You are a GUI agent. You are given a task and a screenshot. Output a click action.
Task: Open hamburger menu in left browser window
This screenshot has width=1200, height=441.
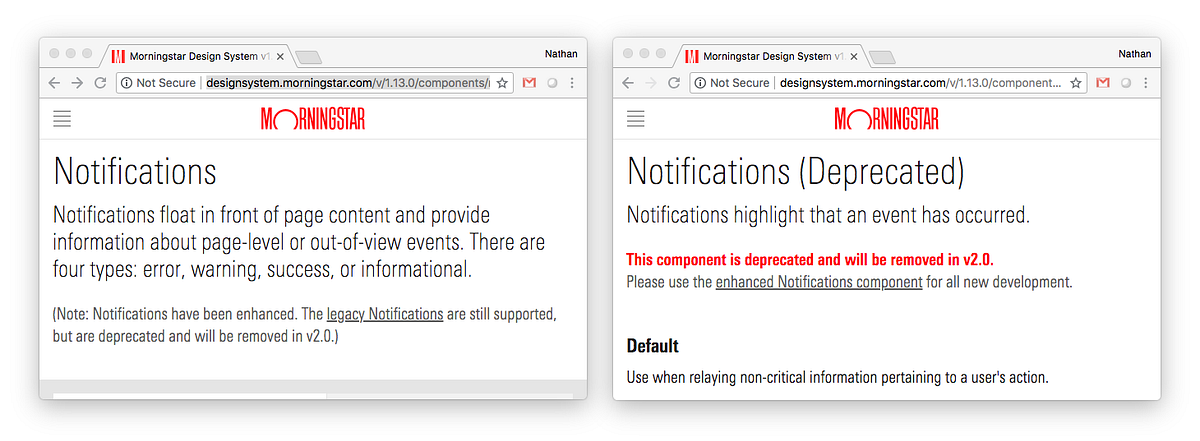click(x=62, y=120)
